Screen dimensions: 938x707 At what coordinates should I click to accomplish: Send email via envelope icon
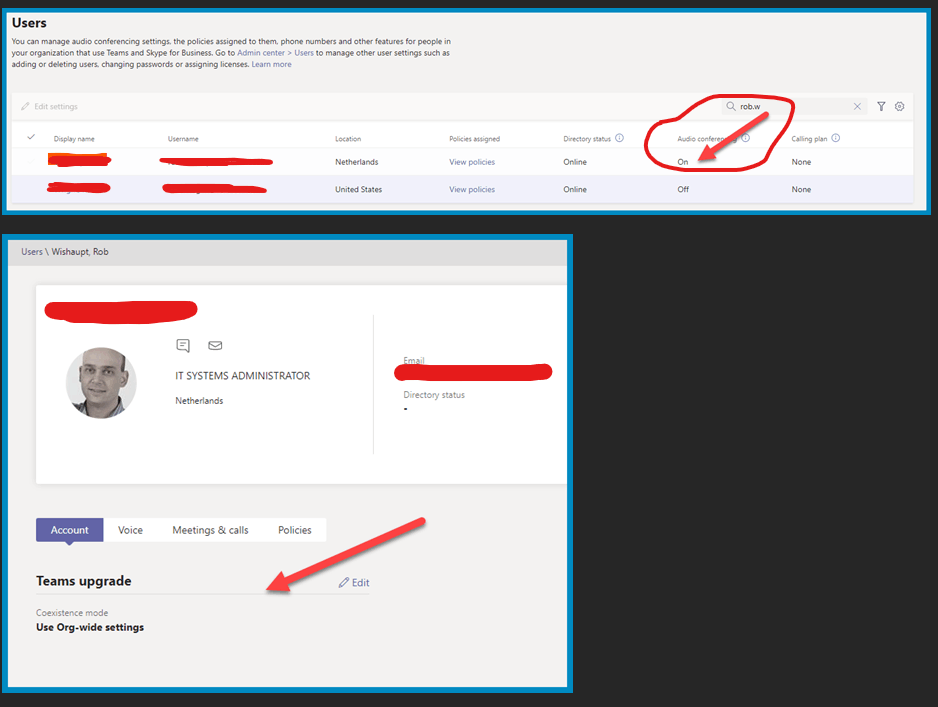[215, 345]
